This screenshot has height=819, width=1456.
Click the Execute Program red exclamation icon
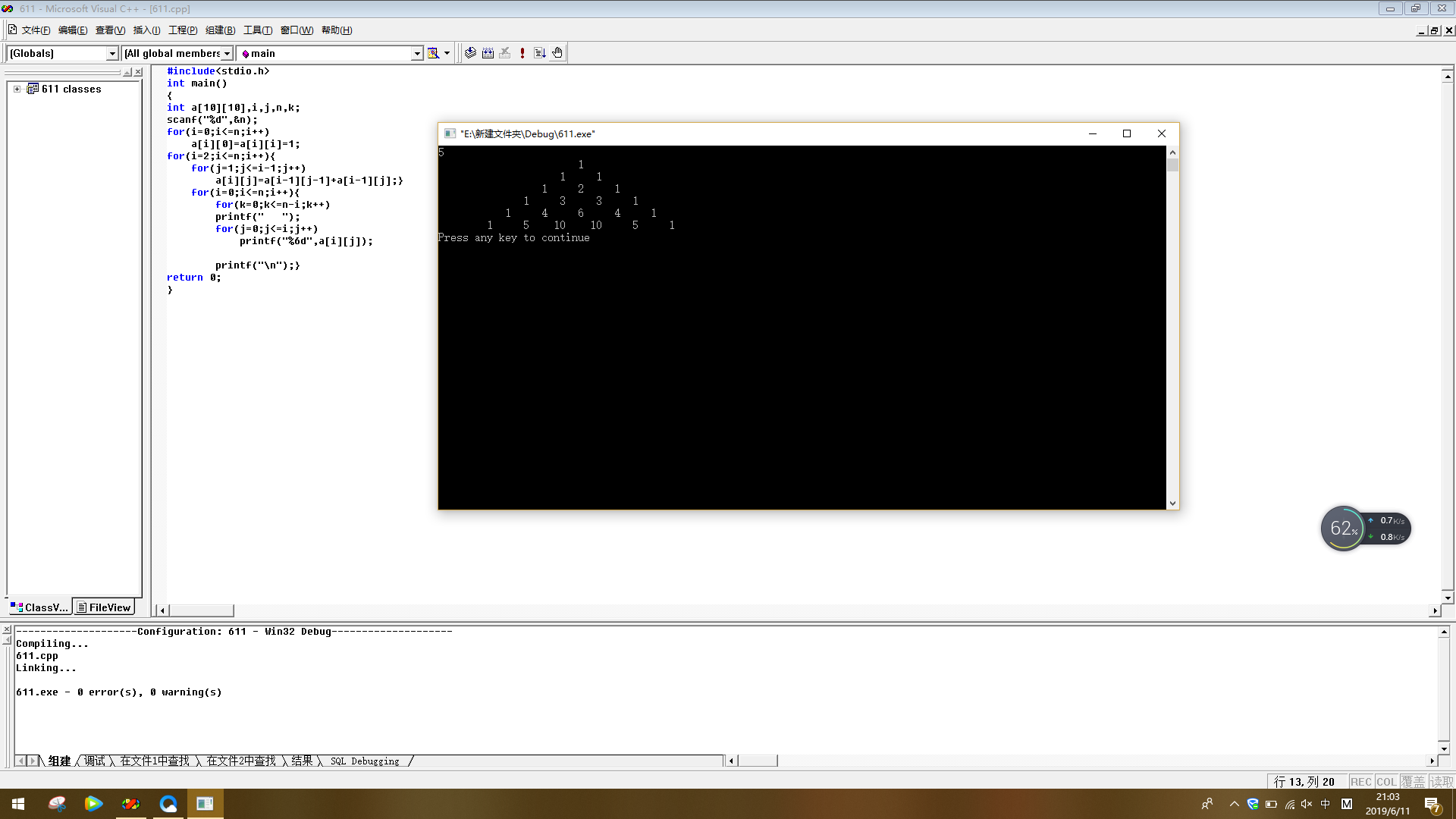522,53
